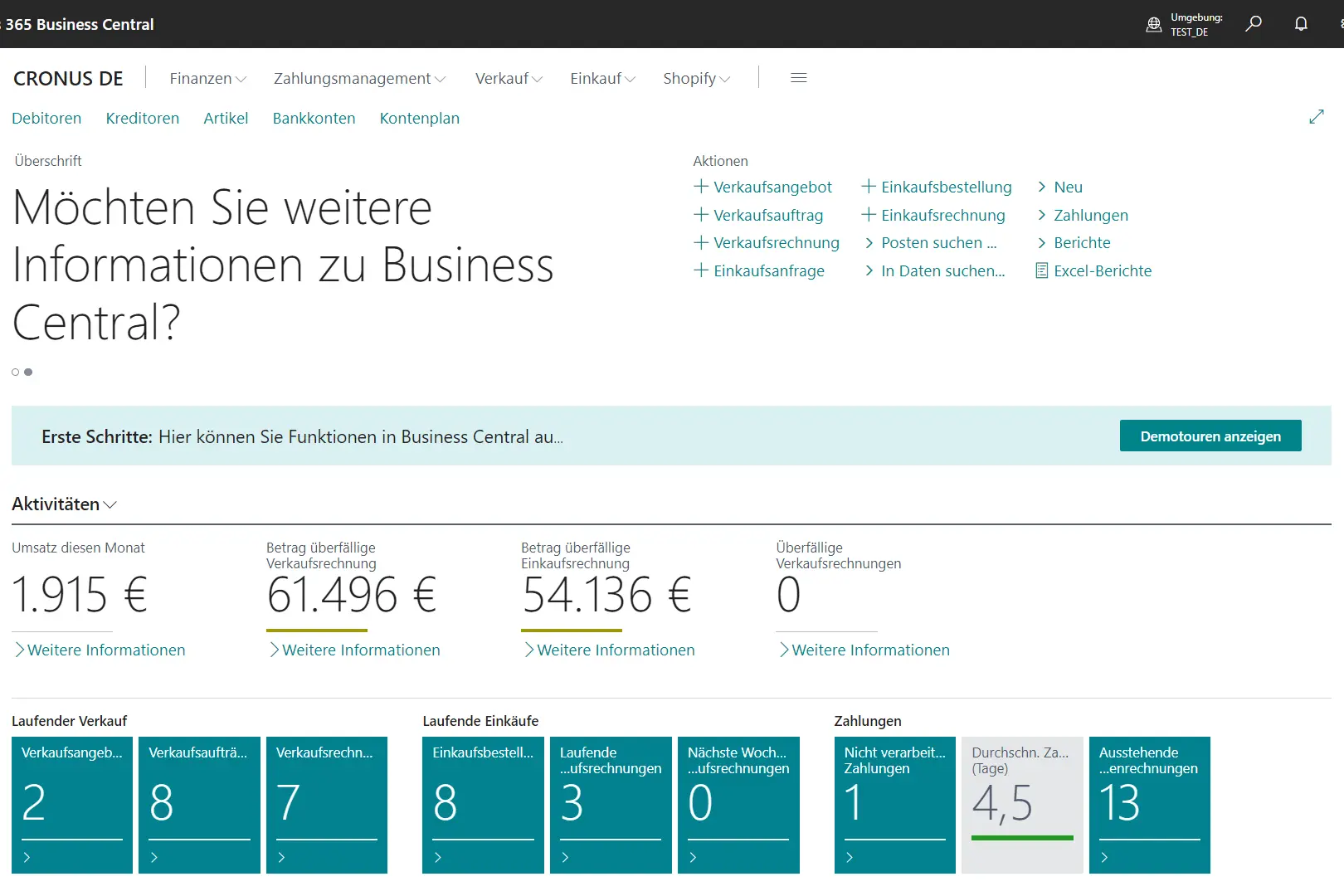The width and height of the screenshot is (1344, 896).
Task: Open the Zahlungsmanagement dropdown
Action: [359, 78]
